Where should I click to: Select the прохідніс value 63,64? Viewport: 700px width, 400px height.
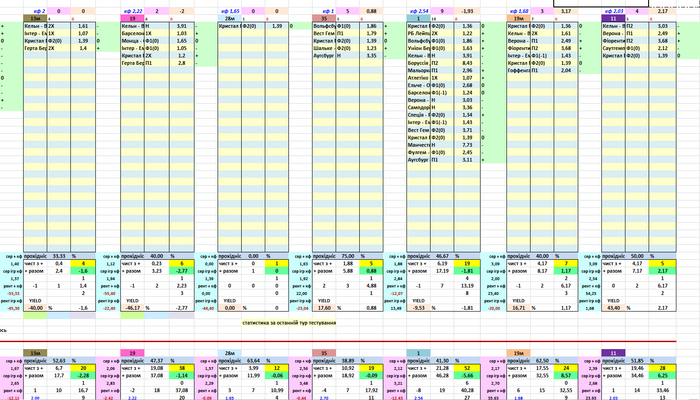253,361
